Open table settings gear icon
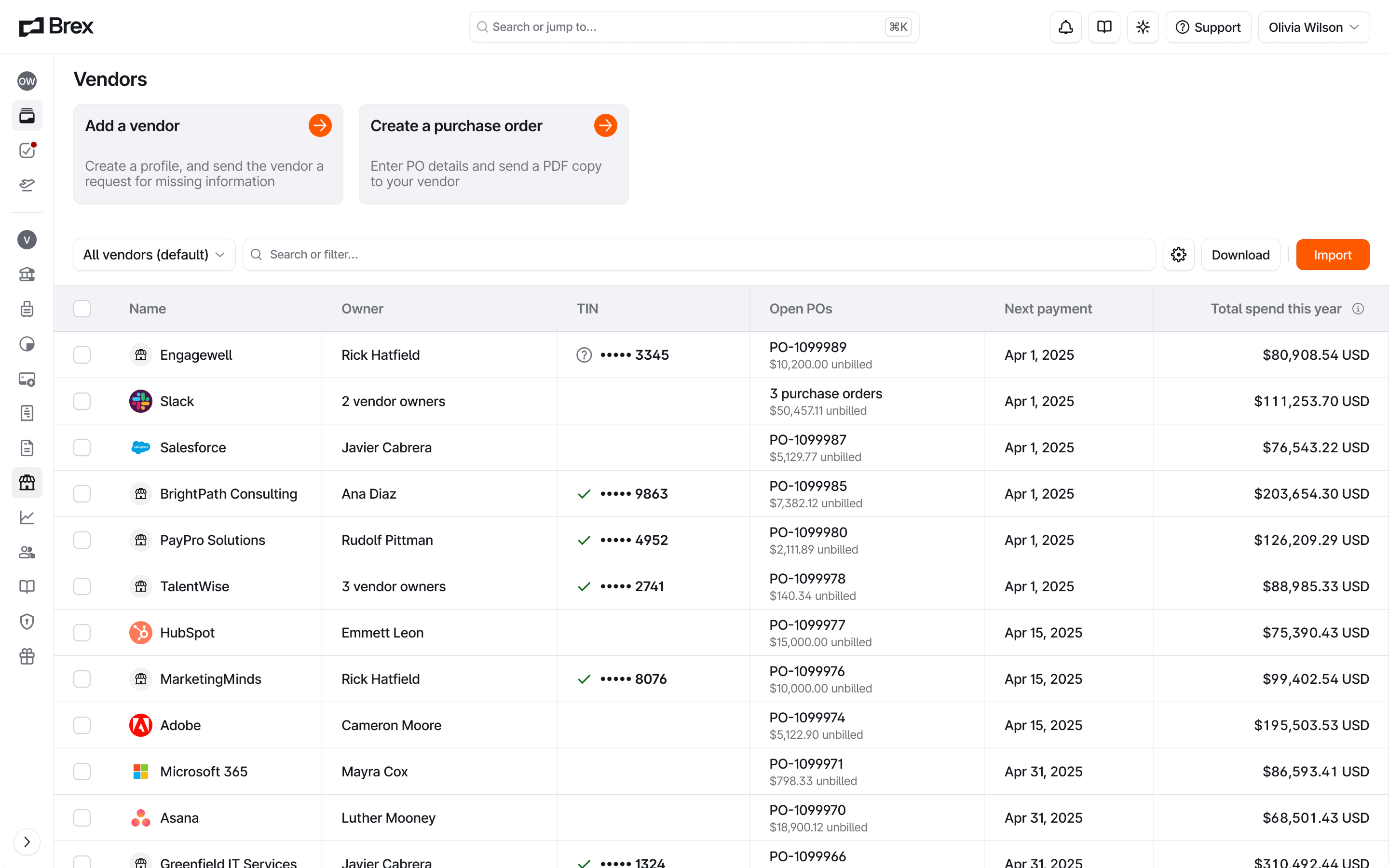 click(1178, 255)
